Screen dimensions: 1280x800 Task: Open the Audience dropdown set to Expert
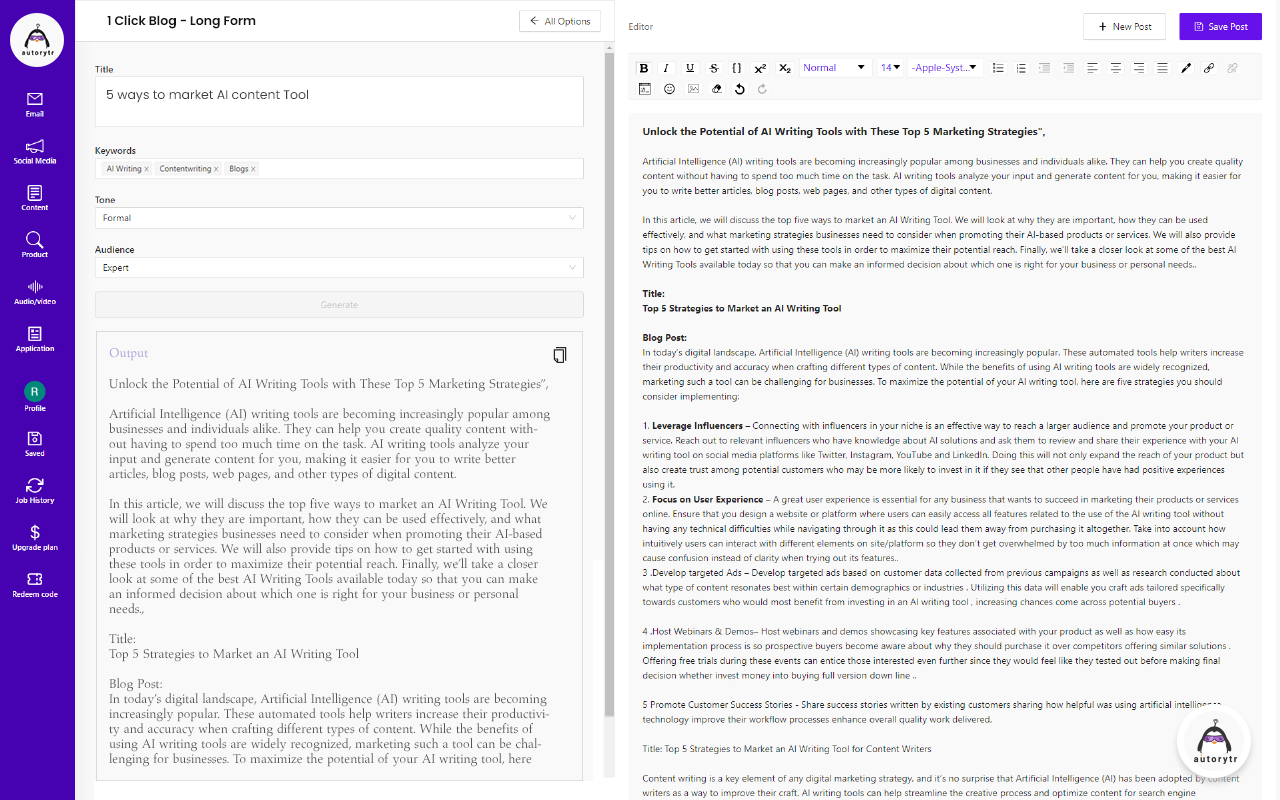click(339, 268)
